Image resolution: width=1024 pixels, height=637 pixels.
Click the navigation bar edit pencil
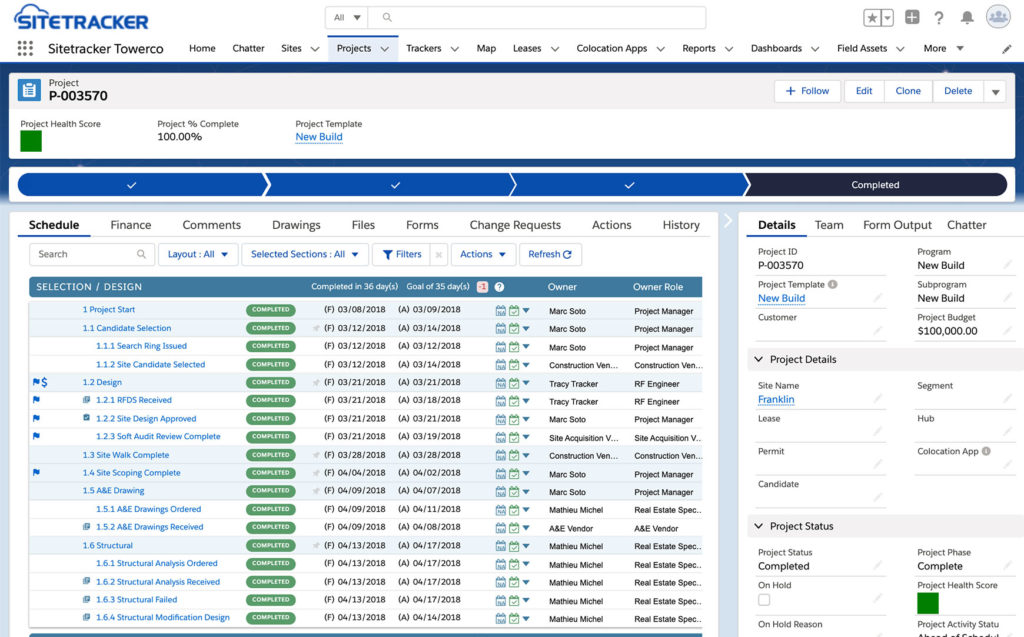pyautogui.click(x=1006, y=49)
